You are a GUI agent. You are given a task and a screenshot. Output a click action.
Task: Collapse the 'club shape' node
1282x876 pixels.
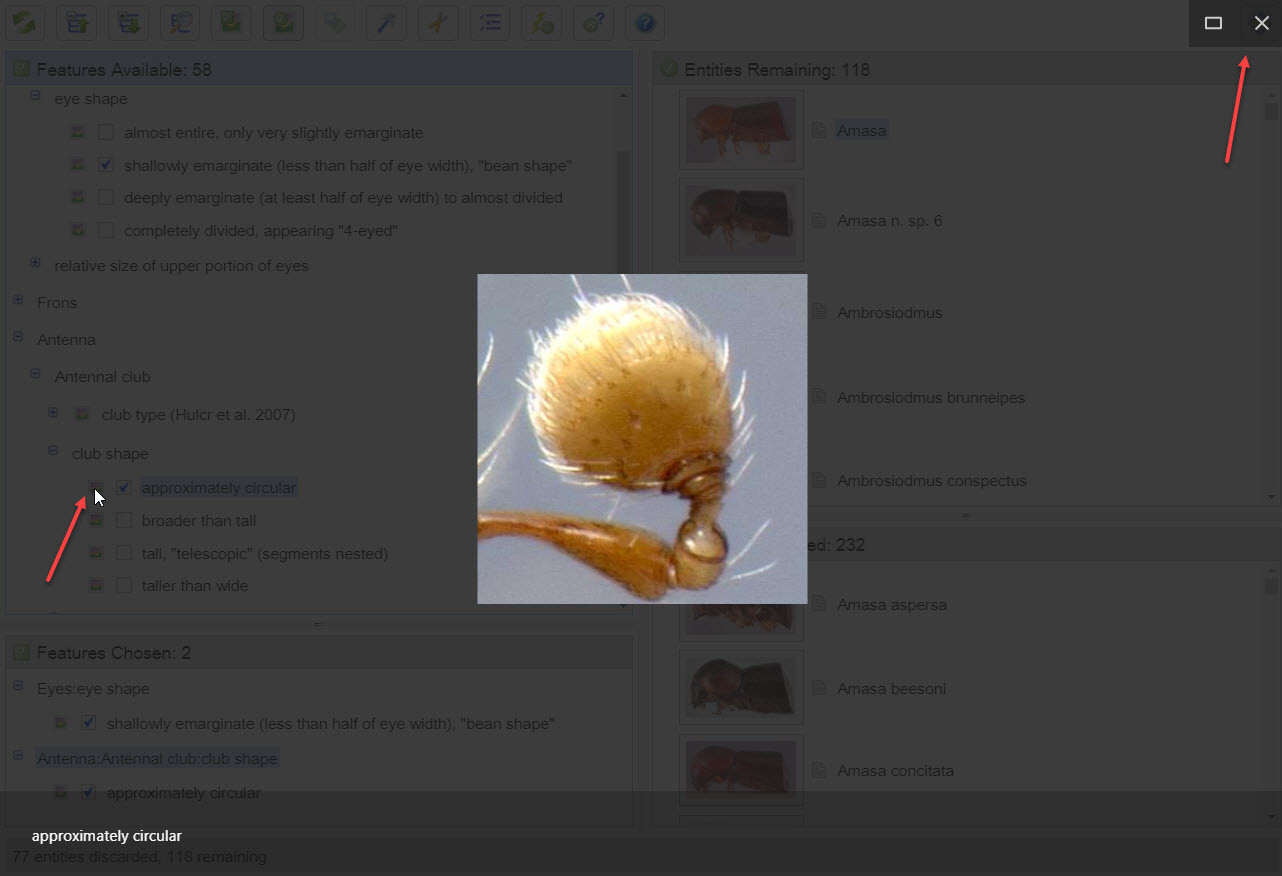click(53, 451)
